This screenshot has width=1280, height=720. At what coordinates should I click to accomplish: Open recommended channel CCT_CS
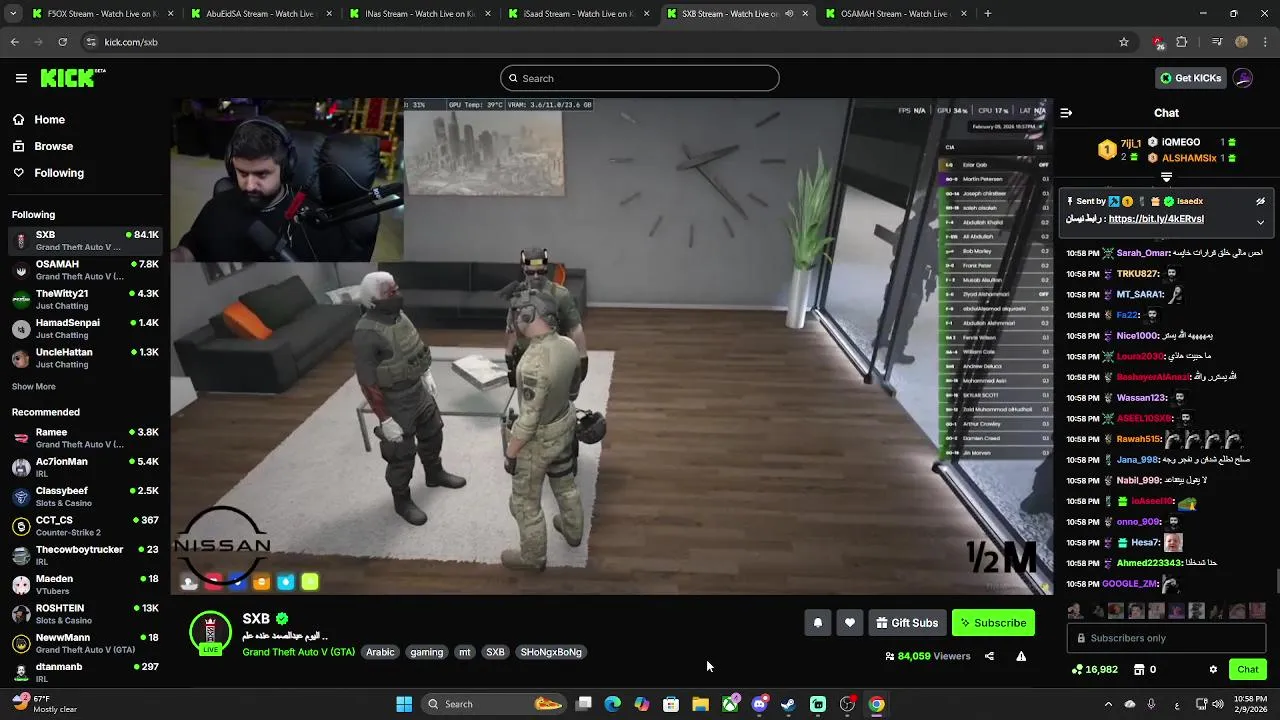pyautogui.click(x=85, y=525)
